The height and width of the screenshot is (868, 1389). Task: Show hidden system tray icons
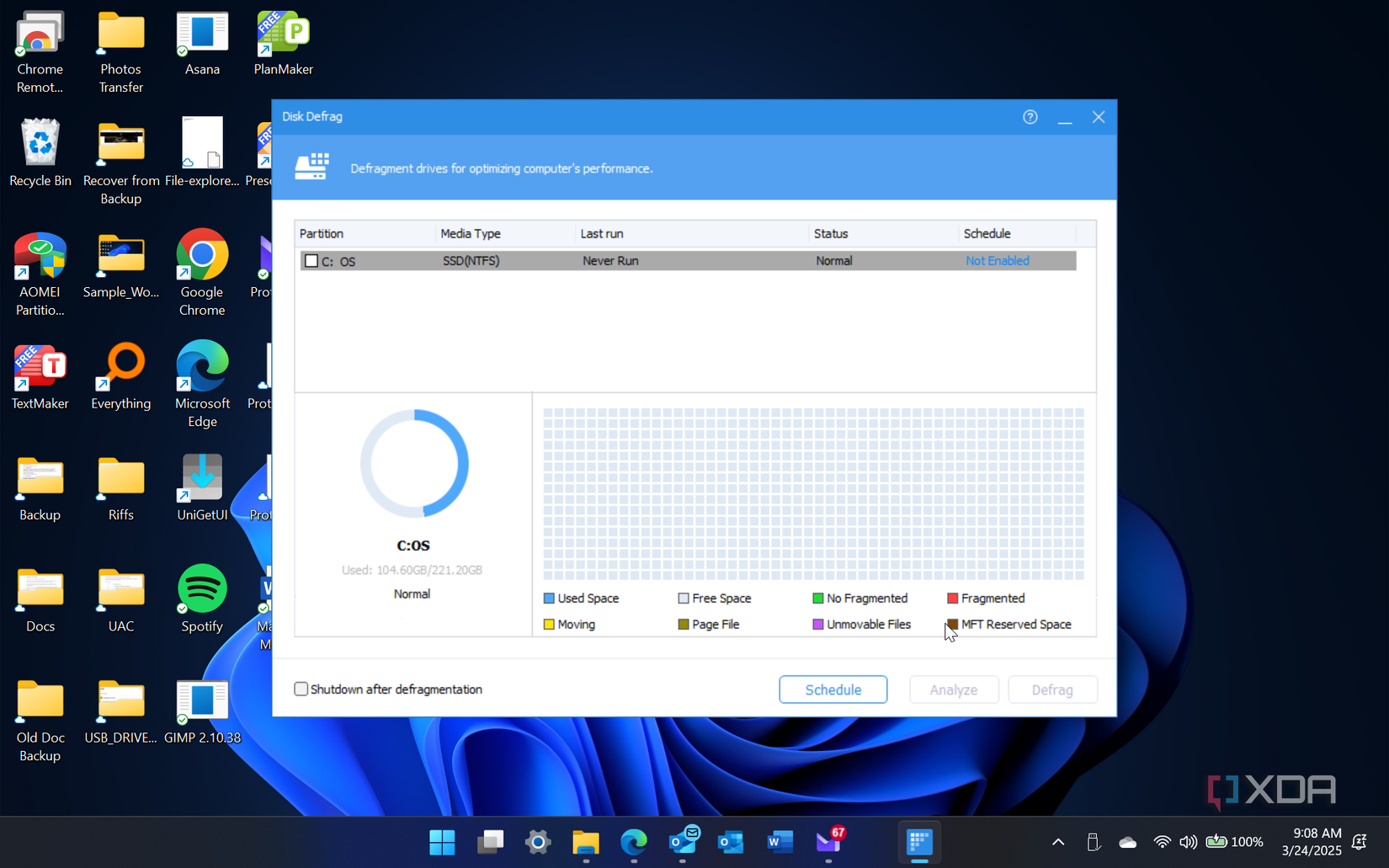tap(1058, 842)
